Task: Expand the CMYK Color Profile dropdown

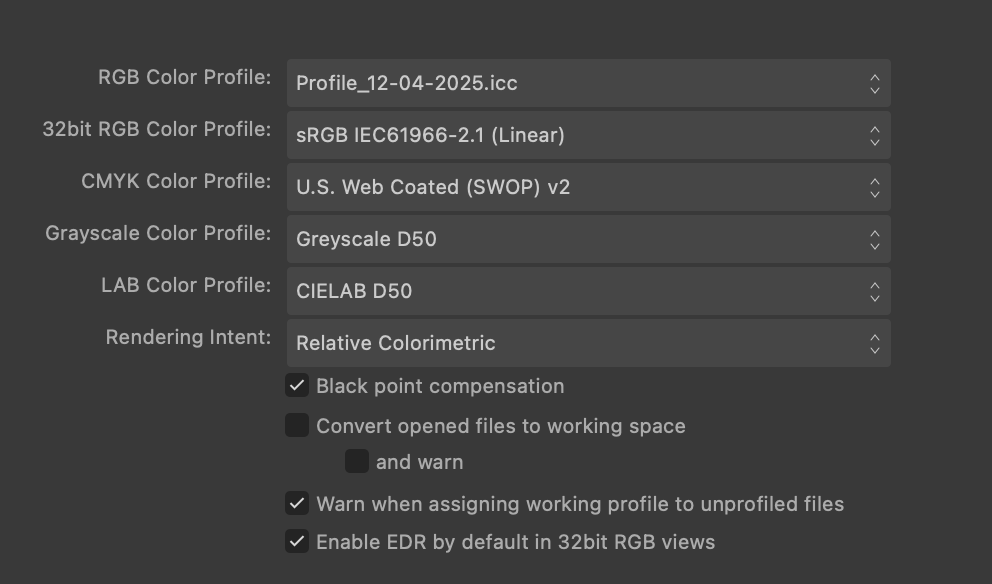Action: [x=589, y=187]
